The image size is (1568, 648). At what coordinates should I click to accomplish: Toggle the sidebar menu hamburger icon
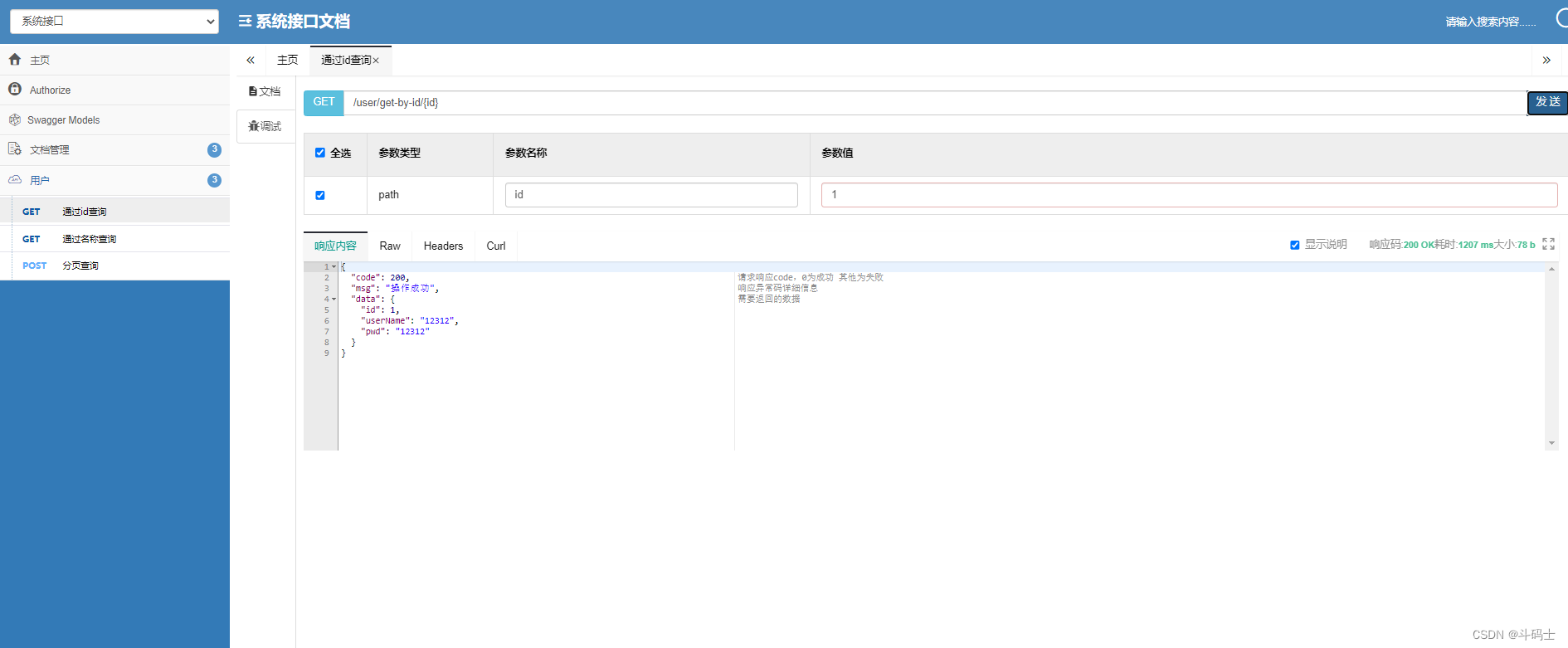pos(245,22)
